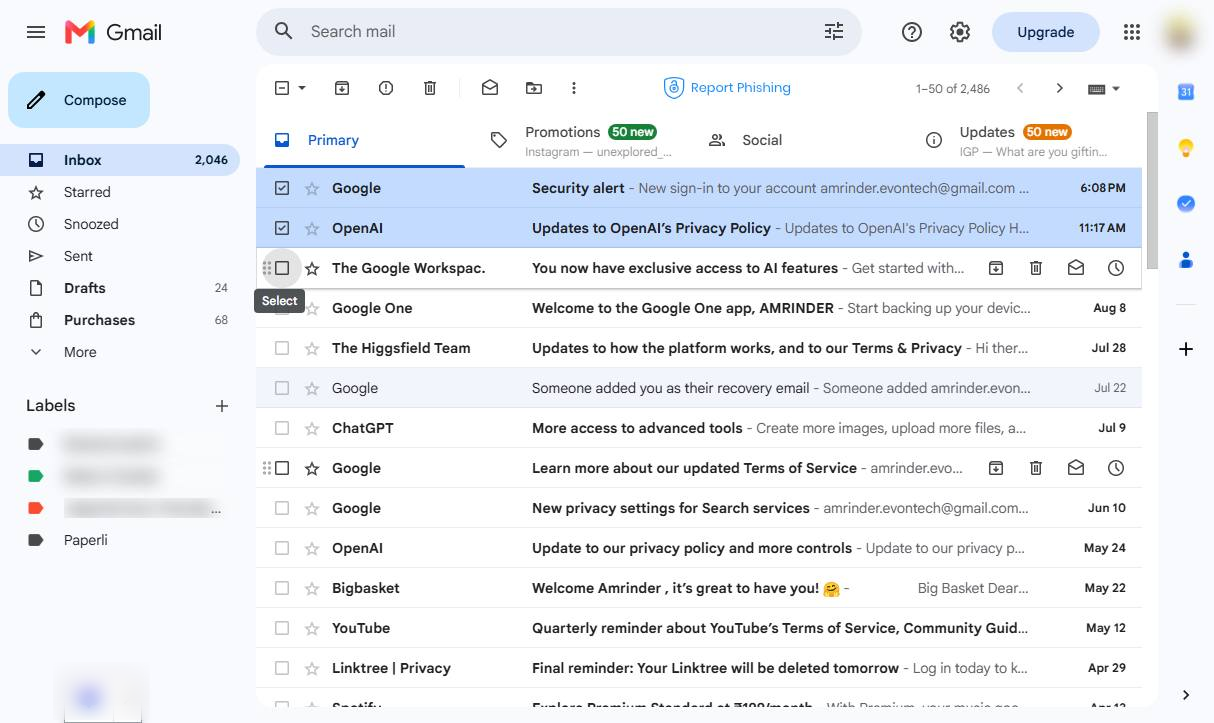Report selected emails as spam
The height and width of the screenshot is (723, 1214).
coord(386,88)
